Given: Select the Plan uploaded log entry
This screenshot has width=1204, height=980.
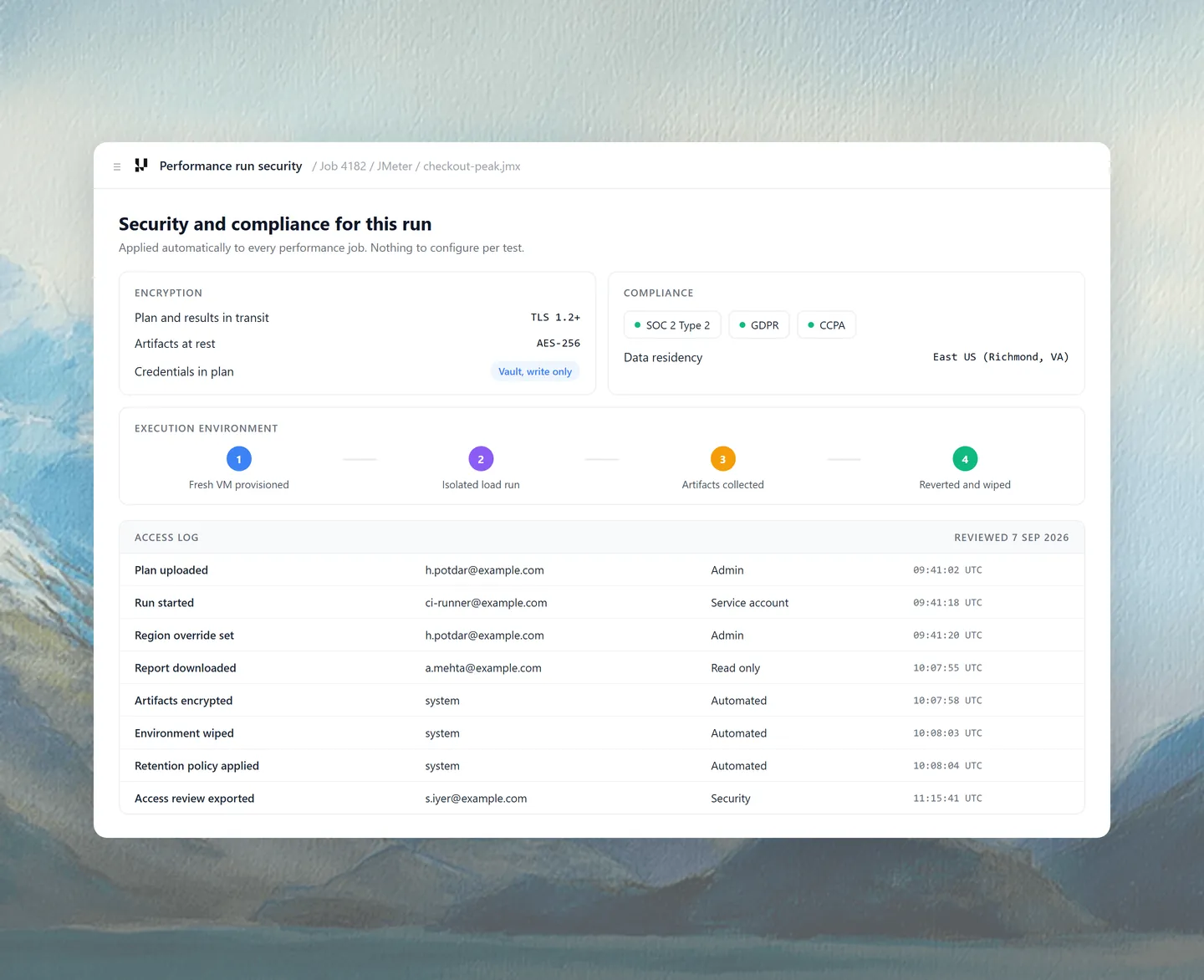Looking at the screenshot, I should click(x=602, y=570).
